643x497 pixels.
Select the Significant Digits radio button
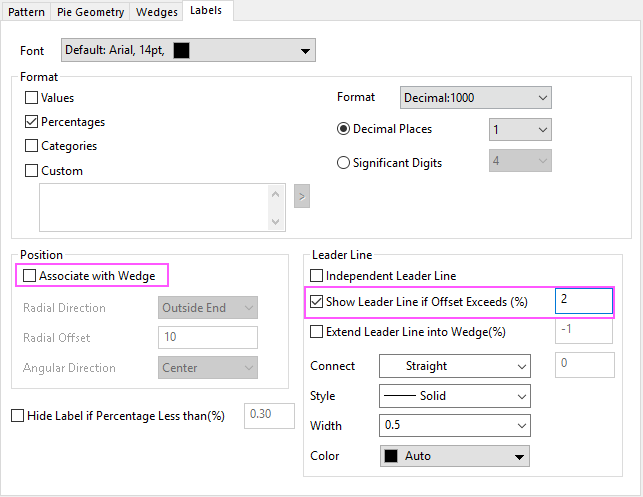(x=343, y=163)
